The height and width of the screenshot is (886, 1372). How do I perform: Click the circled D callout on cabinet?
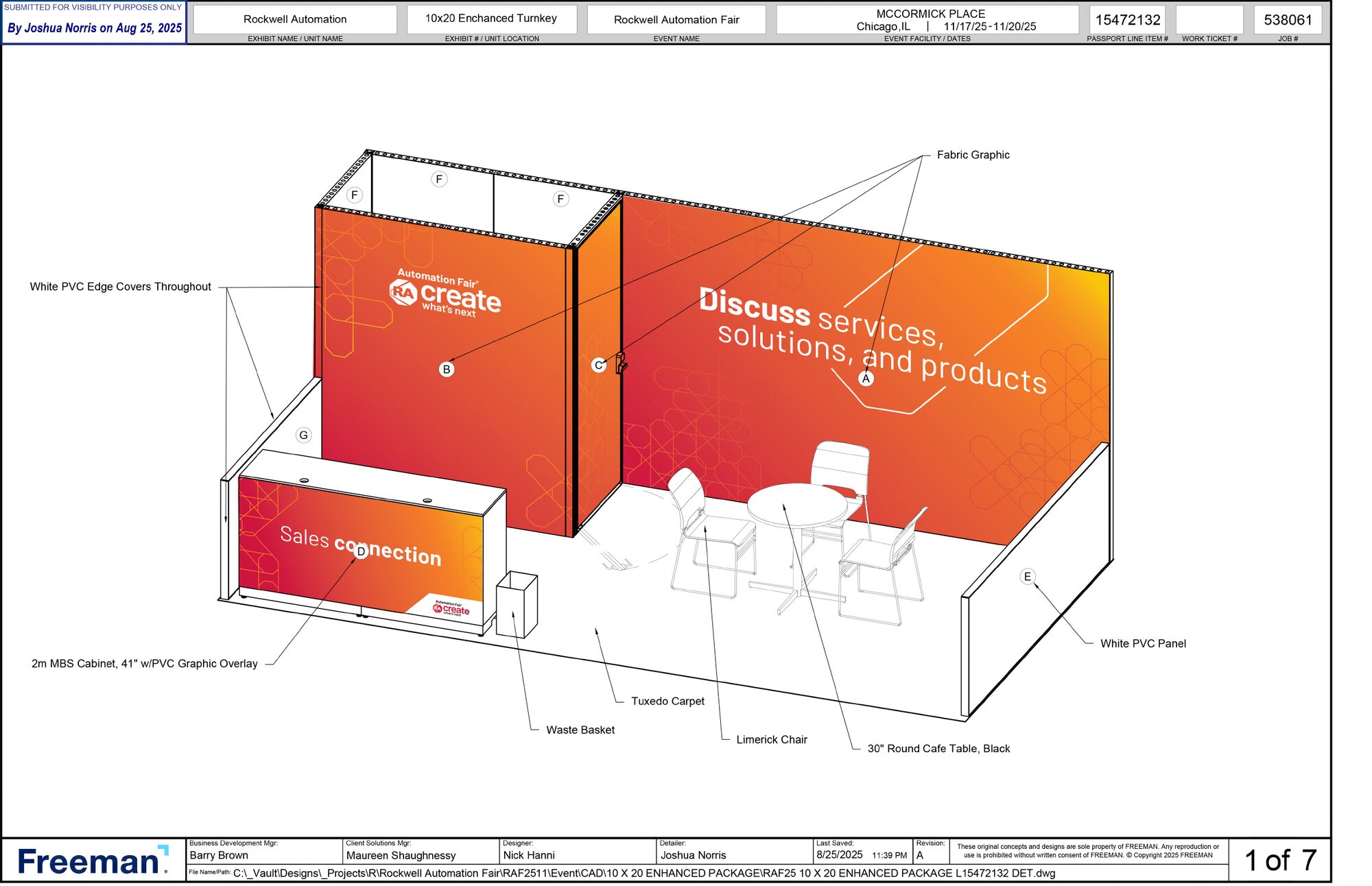(x=361, y=551)
